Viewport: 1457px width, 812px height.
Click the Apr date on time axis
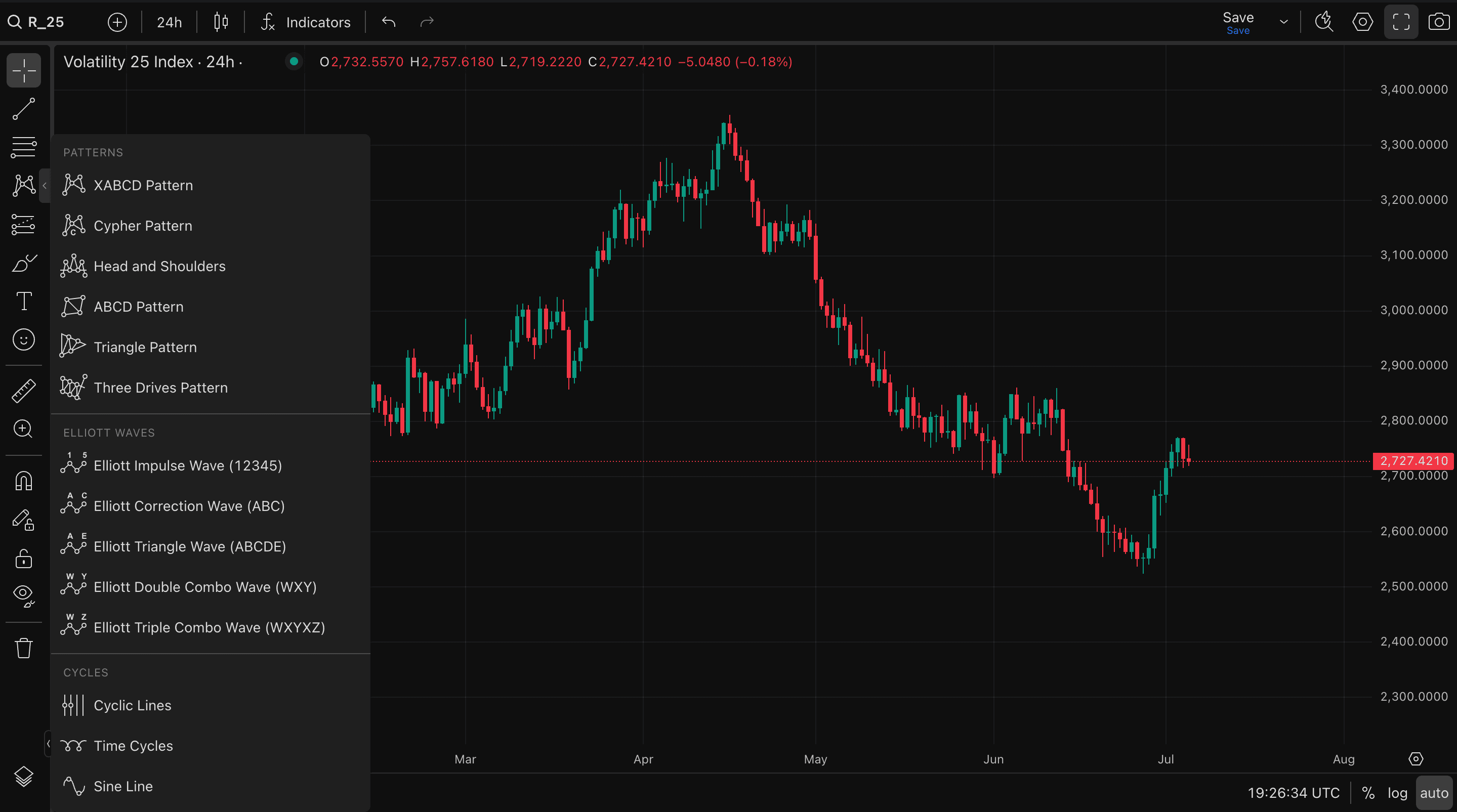pos(643,759)
